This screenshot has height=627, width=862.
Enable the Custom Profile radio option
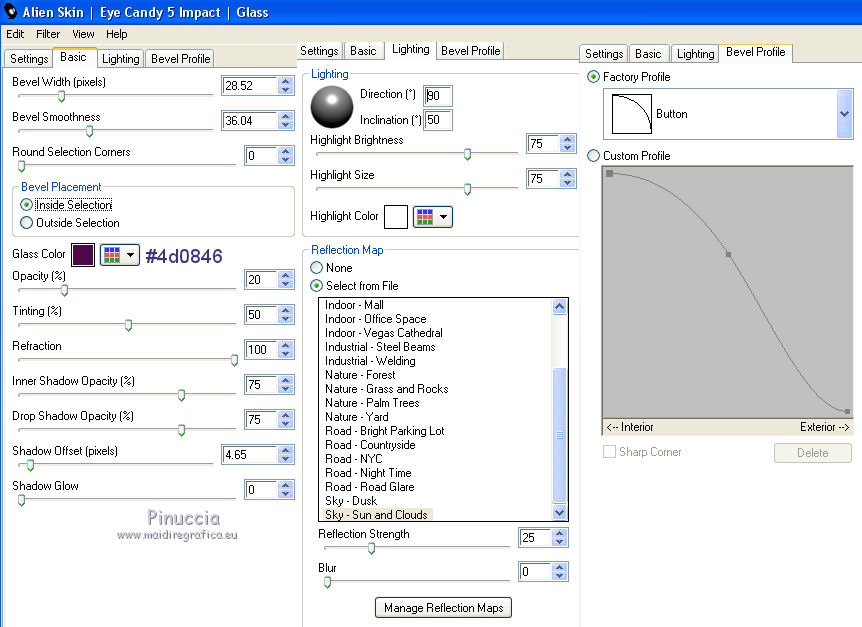[x=594, y=156]
